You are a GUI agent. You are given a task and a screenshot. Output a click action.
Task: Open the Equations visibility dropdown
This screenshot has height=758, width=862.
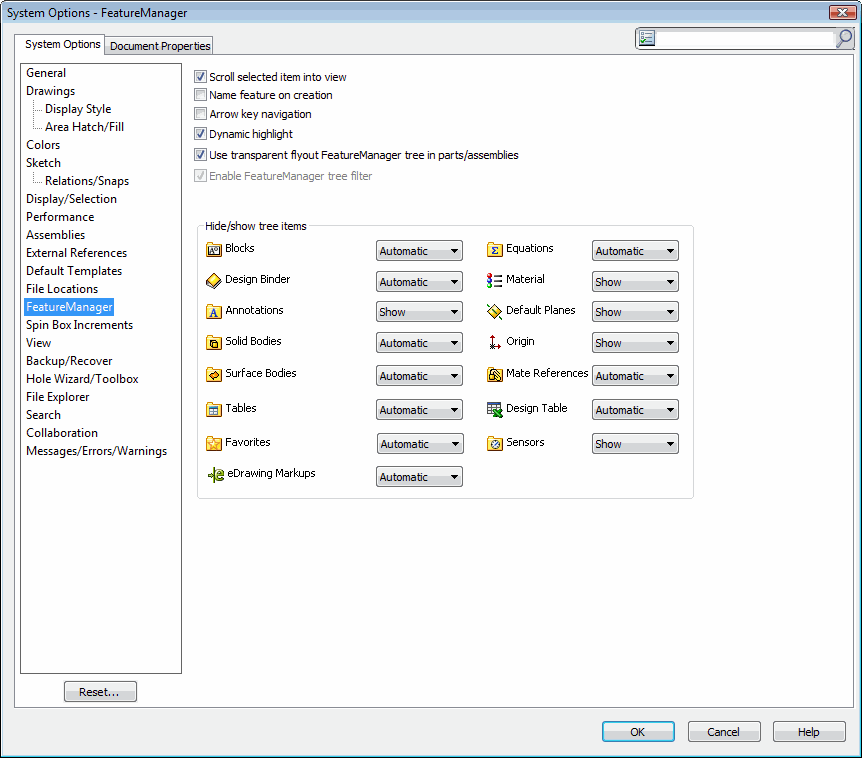point(636,251)
